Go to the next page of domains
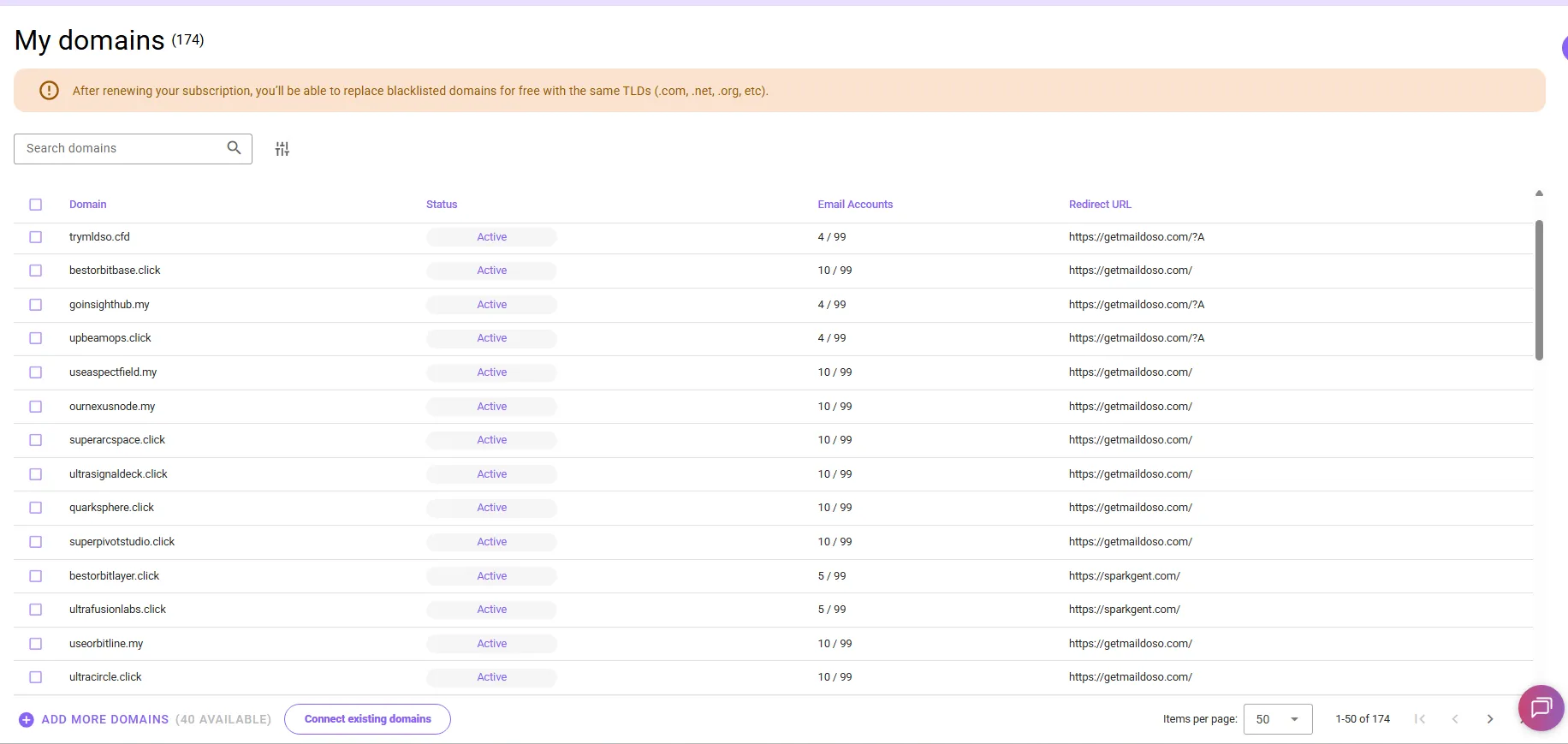The image size is (1568, 744). point(1490,719)
